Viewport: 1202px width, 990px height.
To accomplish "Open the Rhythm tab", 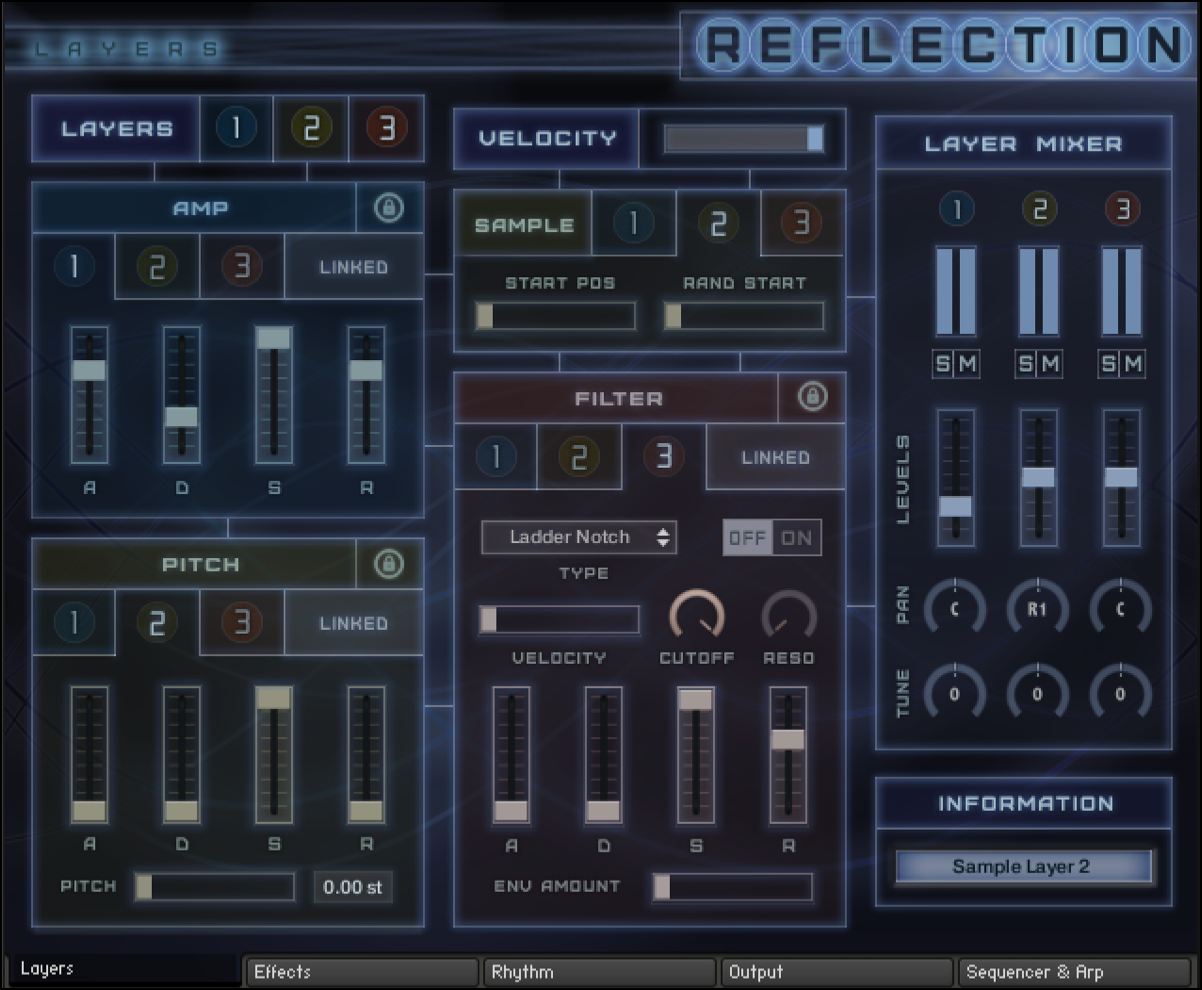I will click(599, 972).
